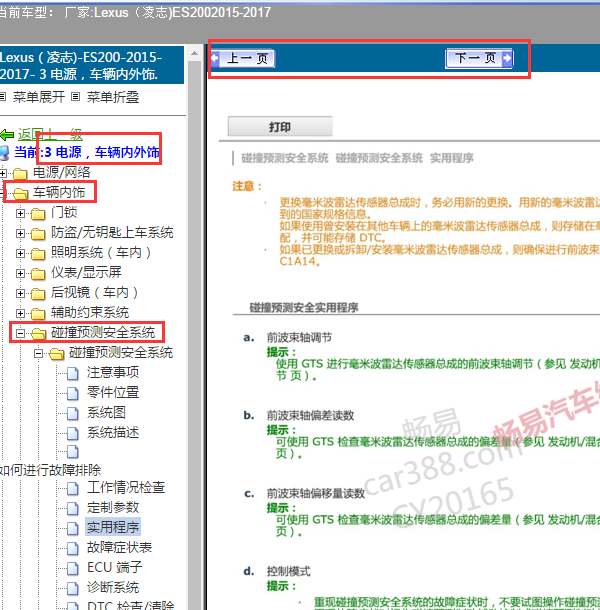Screen dimensions: 600x610
Task: Collapse the top-level 碰撞预测安全系统 node
Action: pyautogui.click(x=20, y=333)
